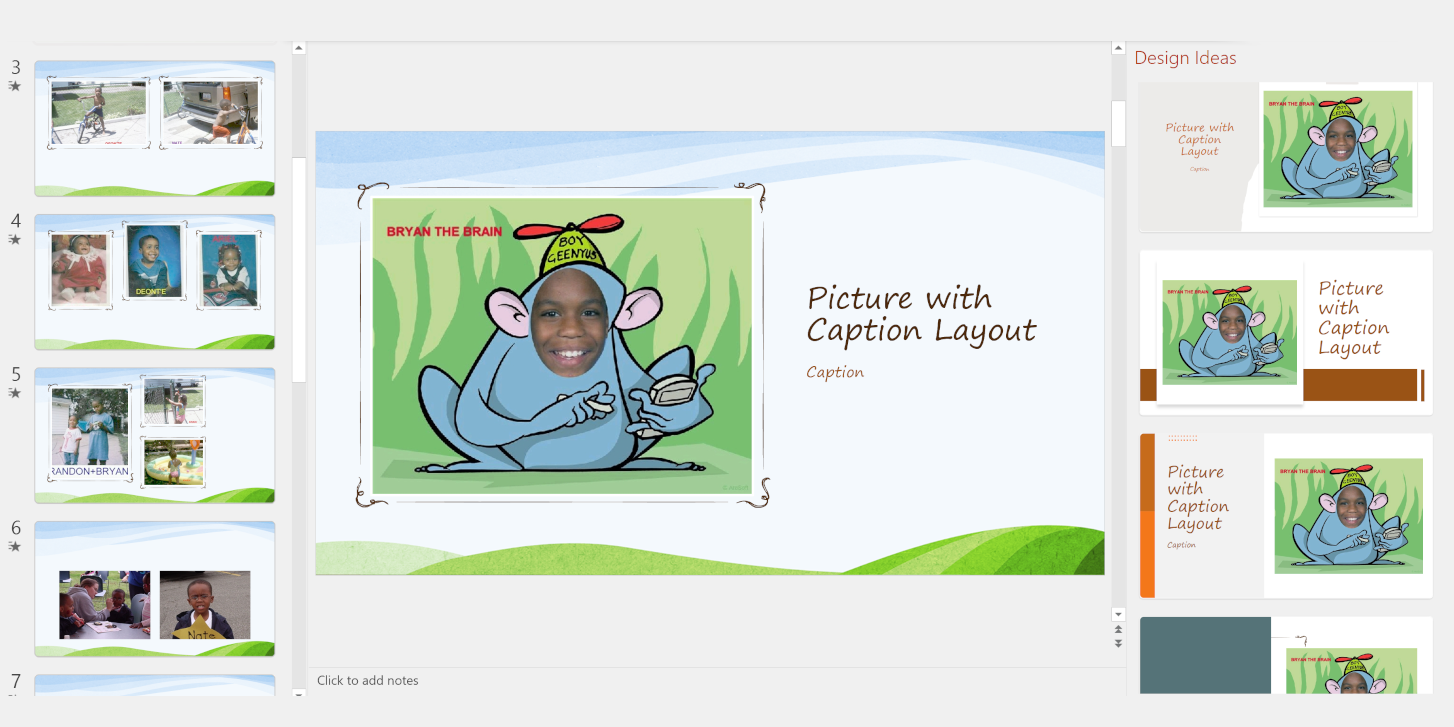The height and width of the screenshot is (727, 1454).
Task: Select slide 6 thumbnail with two photos
Action: [x=155, y=589]
